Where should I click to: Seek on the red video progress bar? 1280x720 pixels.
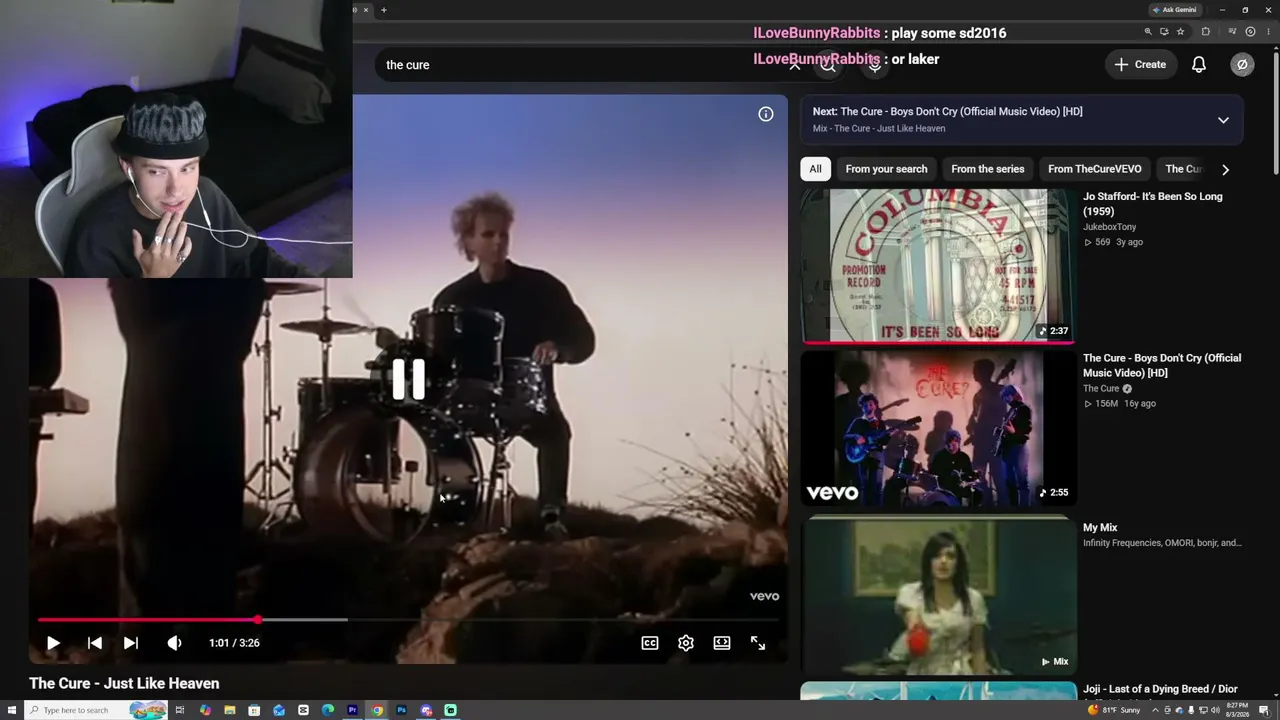(408, 620)
